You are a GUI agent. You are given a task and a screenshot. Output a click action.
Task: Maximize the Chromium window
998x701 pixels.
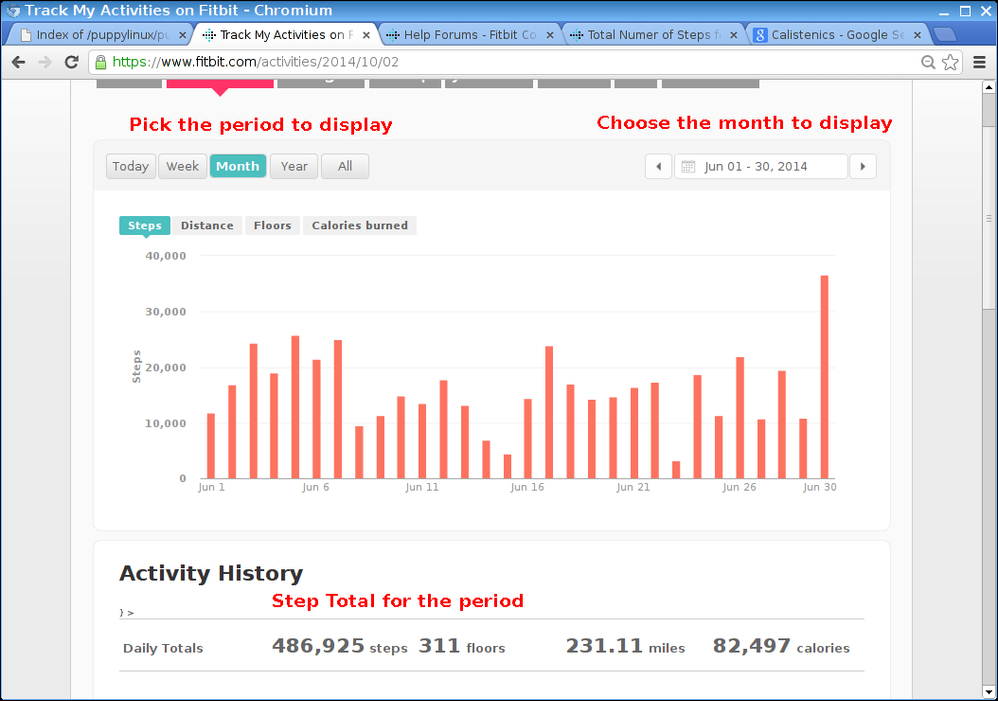[x=966, y=11]
